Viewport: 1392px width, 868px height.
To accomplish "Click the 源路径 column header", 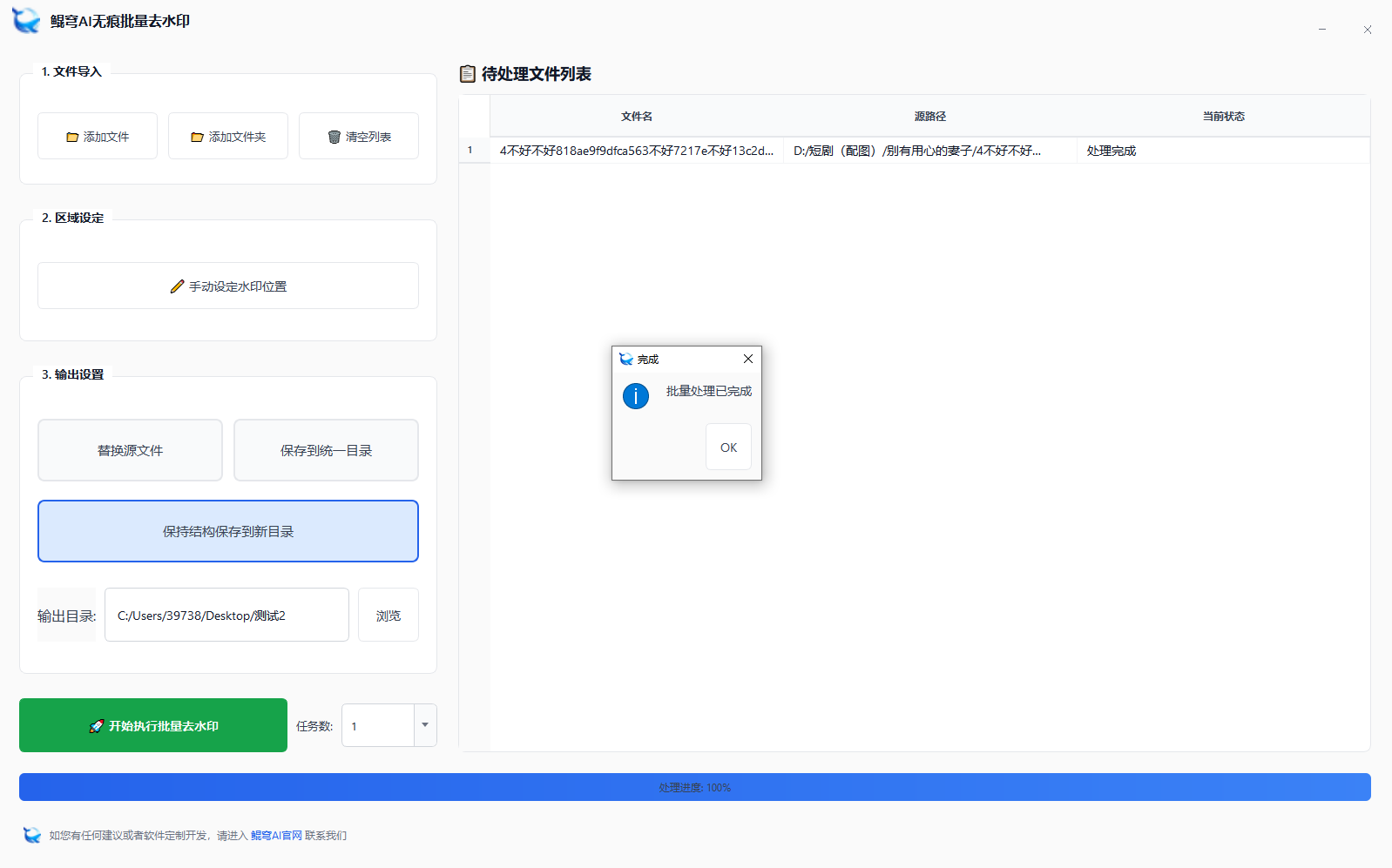I will [930, 116].
